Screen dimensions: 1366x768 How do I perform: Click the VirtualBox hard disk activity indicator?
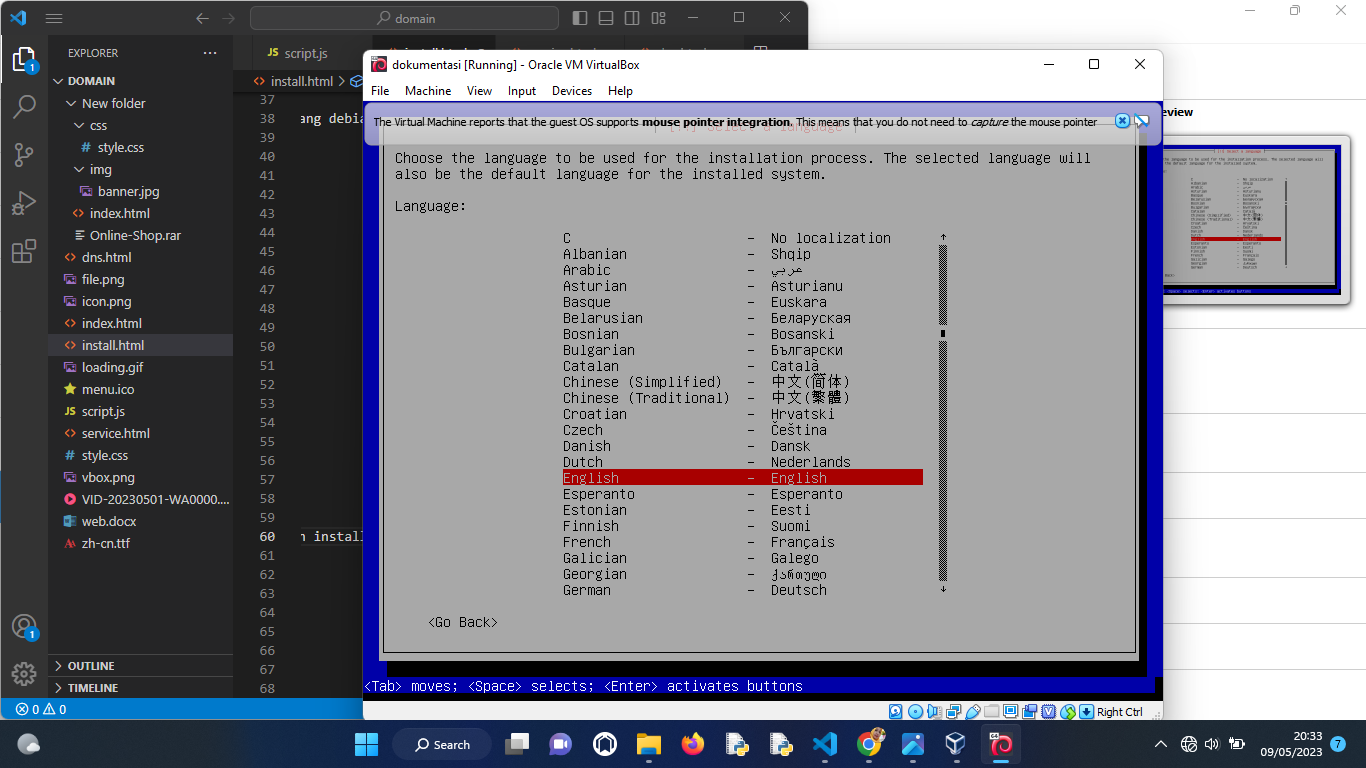(895, 711)
